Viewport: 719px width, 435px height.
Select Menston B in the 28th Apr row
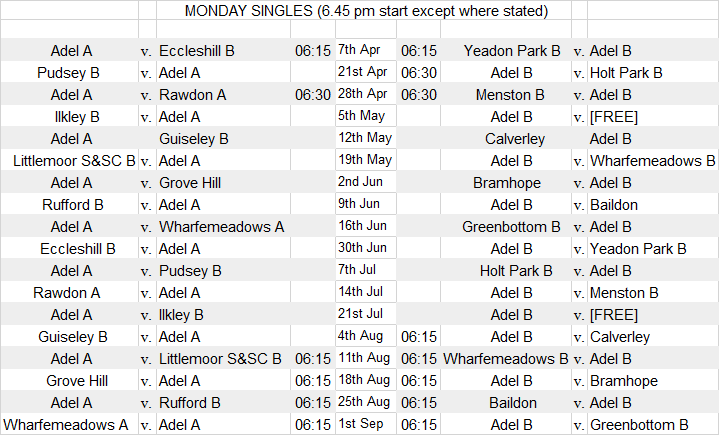pyautogui.click(x=512, y=95)
